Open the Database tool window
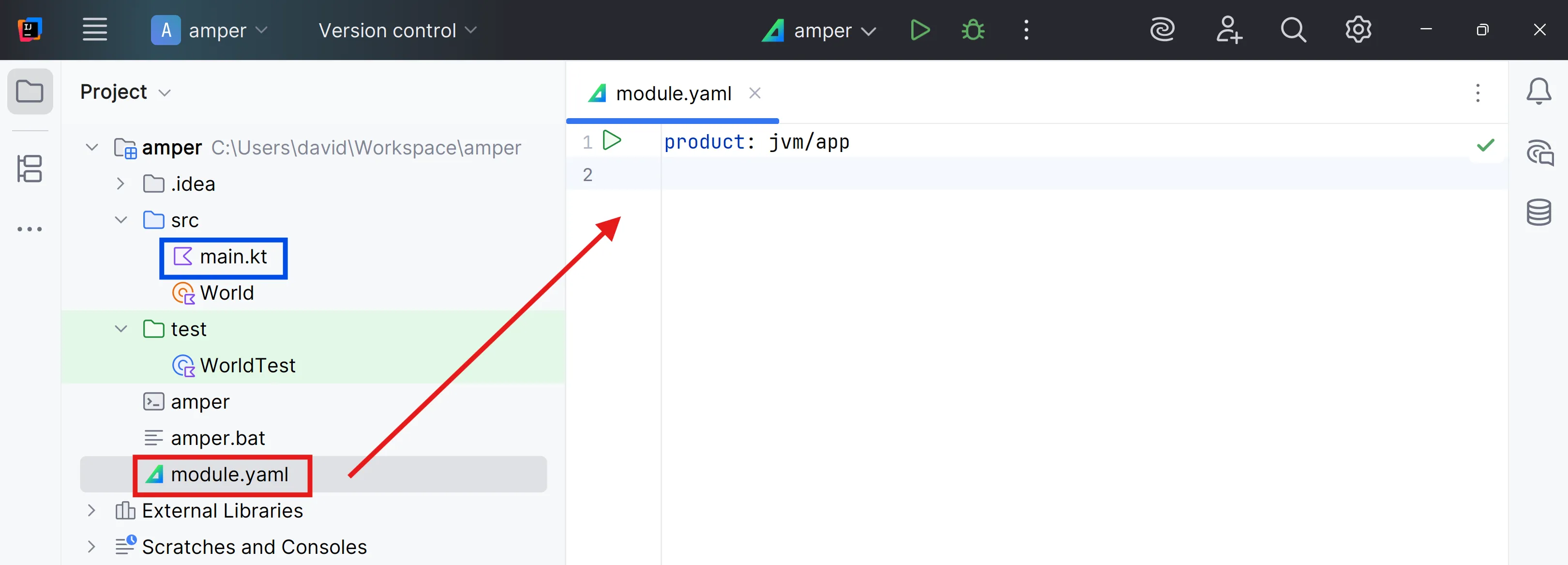Screen dimensions: 1568x565 click(1538, 213)
